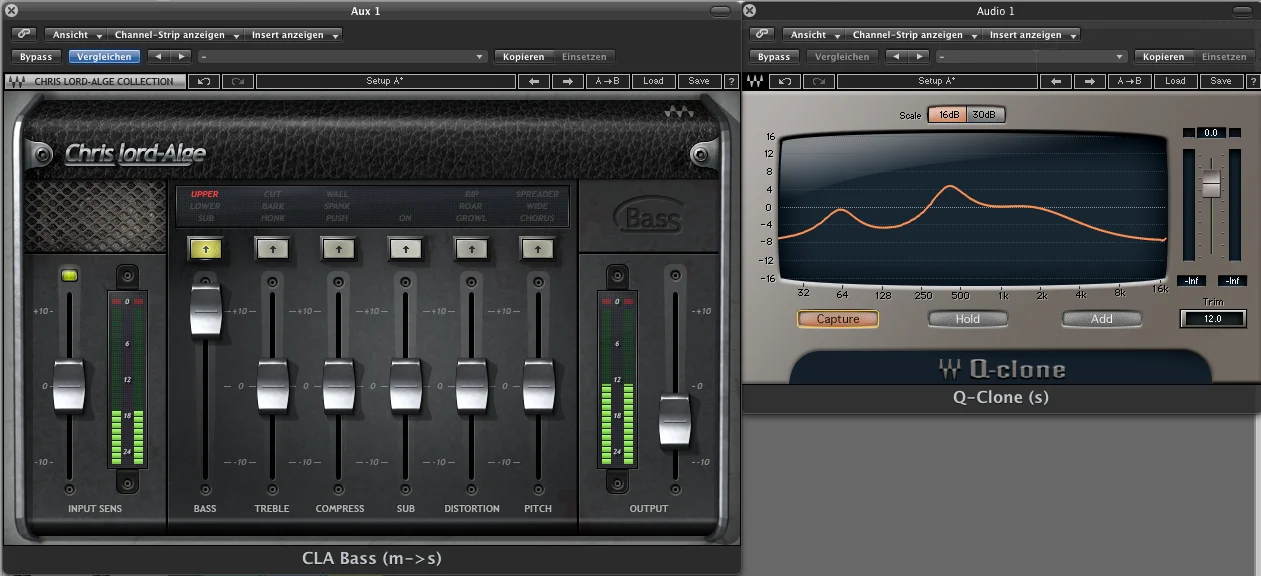Open Insert anzeigen dropdown in Aux 1

pos(293,34)
